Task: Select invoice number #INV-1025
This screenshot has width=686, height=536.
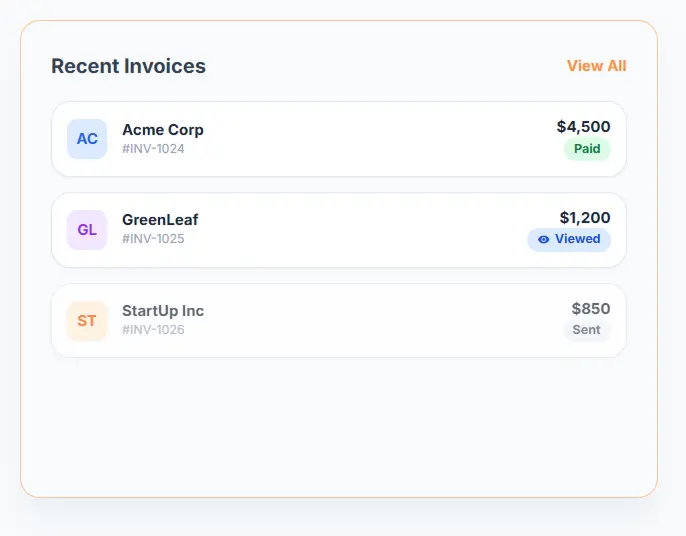Action: pos(153,239)
